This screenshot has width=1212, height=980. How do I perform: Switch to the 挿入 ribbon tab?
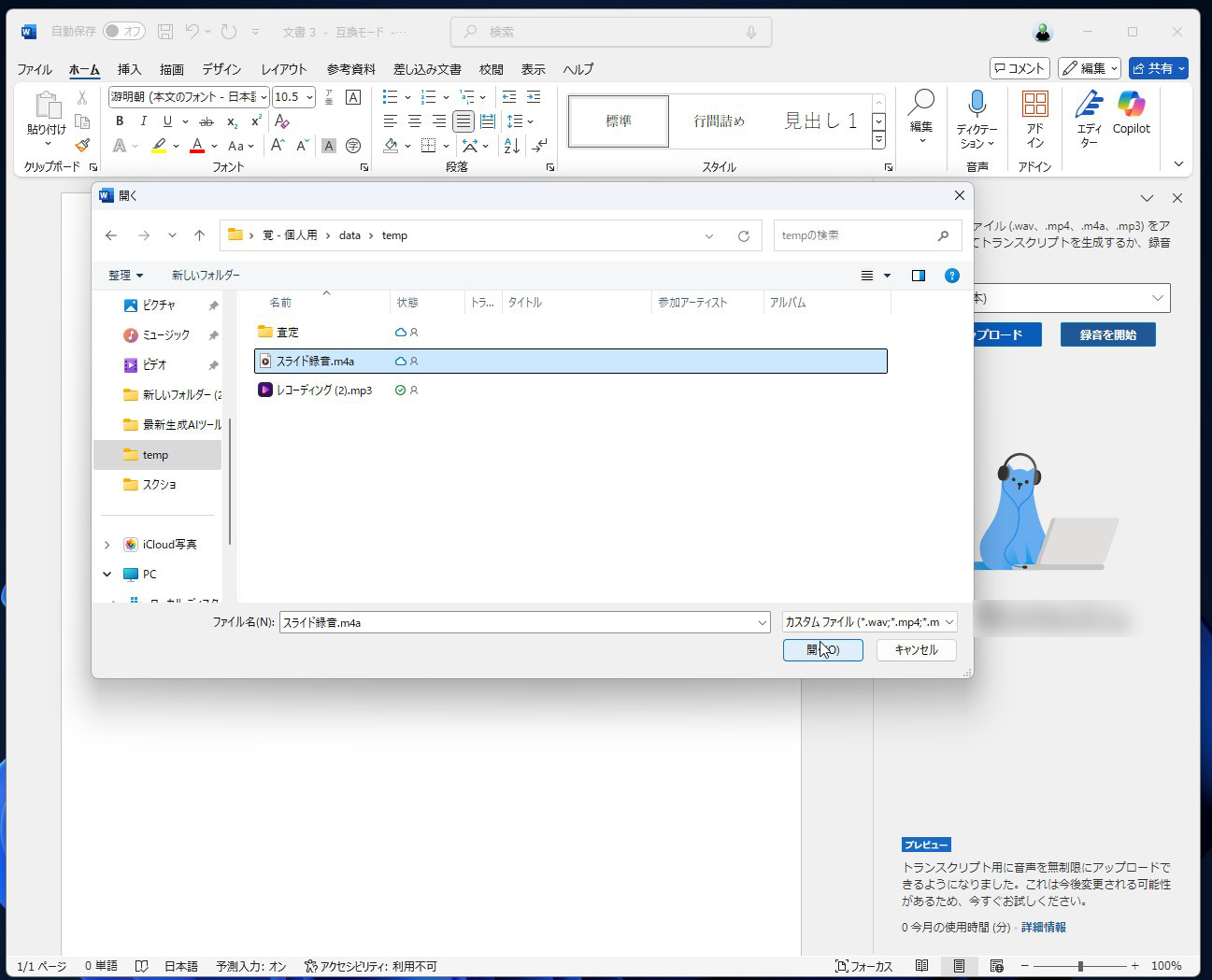129,69
